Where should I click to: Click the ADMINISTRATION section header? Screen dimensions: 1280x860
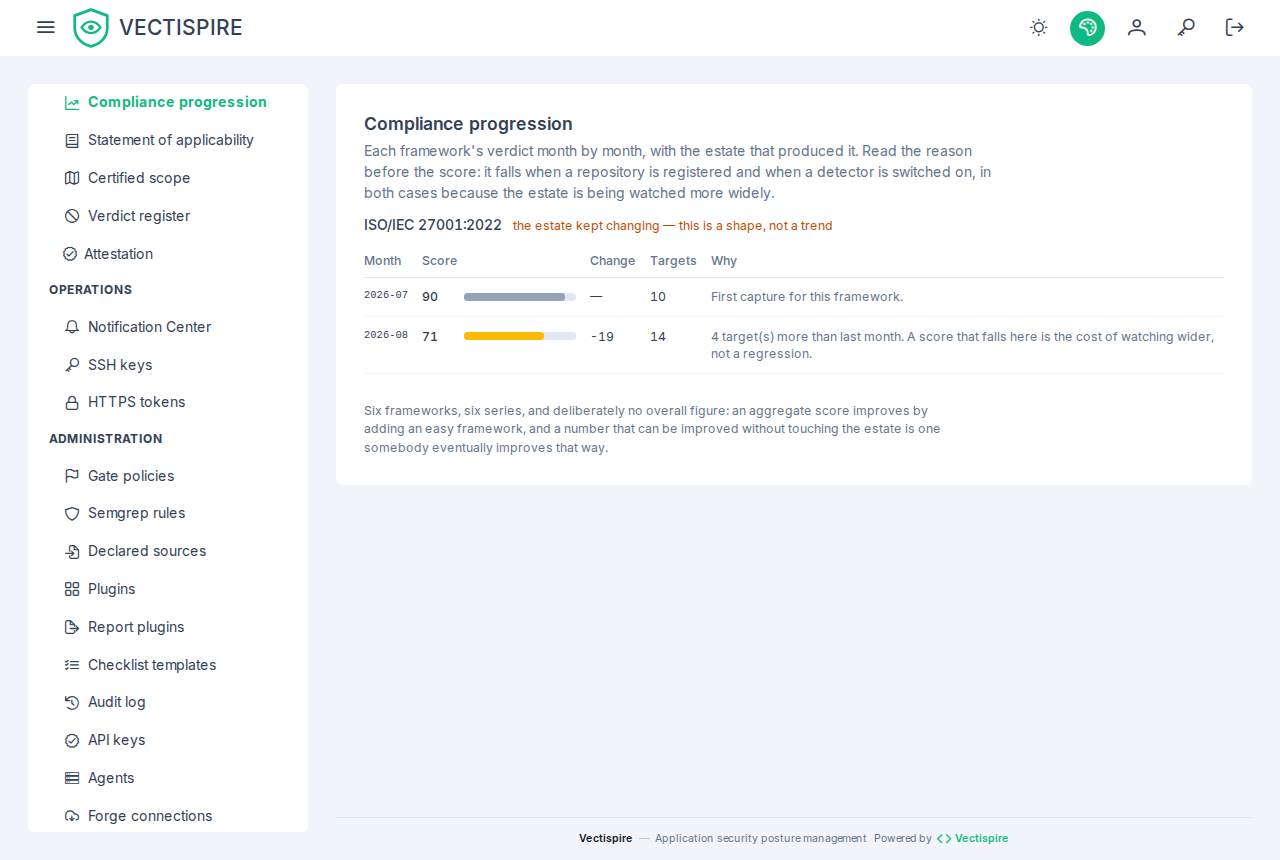pyautogui.click(x=106, y=439)
